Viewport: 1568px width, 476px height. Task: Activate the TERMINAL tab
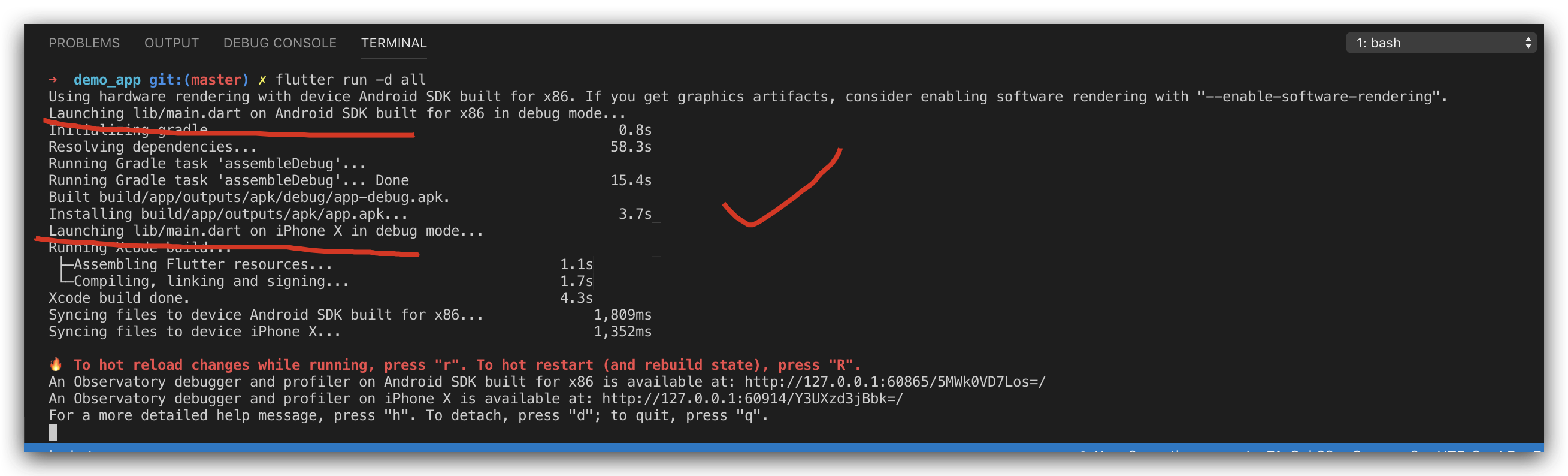(x=394, y=43)
